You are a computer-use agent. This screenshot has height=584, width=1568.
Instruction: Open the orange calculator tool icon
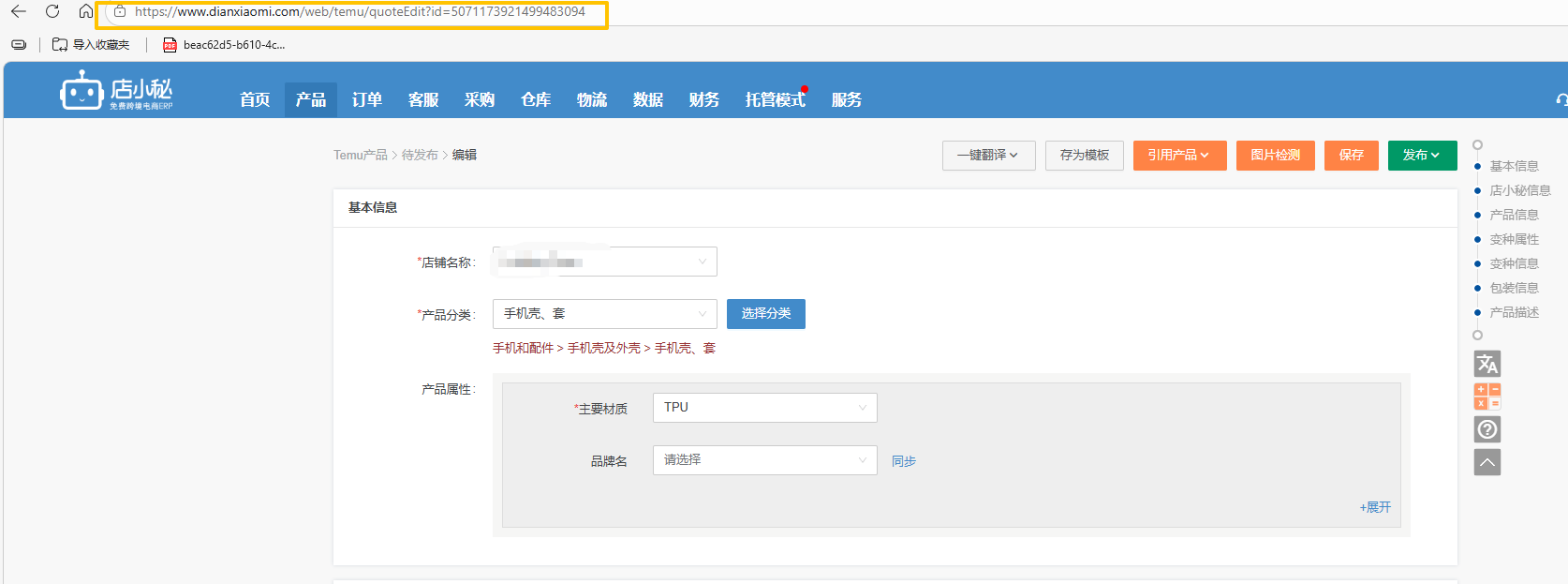coord(1487,397)
